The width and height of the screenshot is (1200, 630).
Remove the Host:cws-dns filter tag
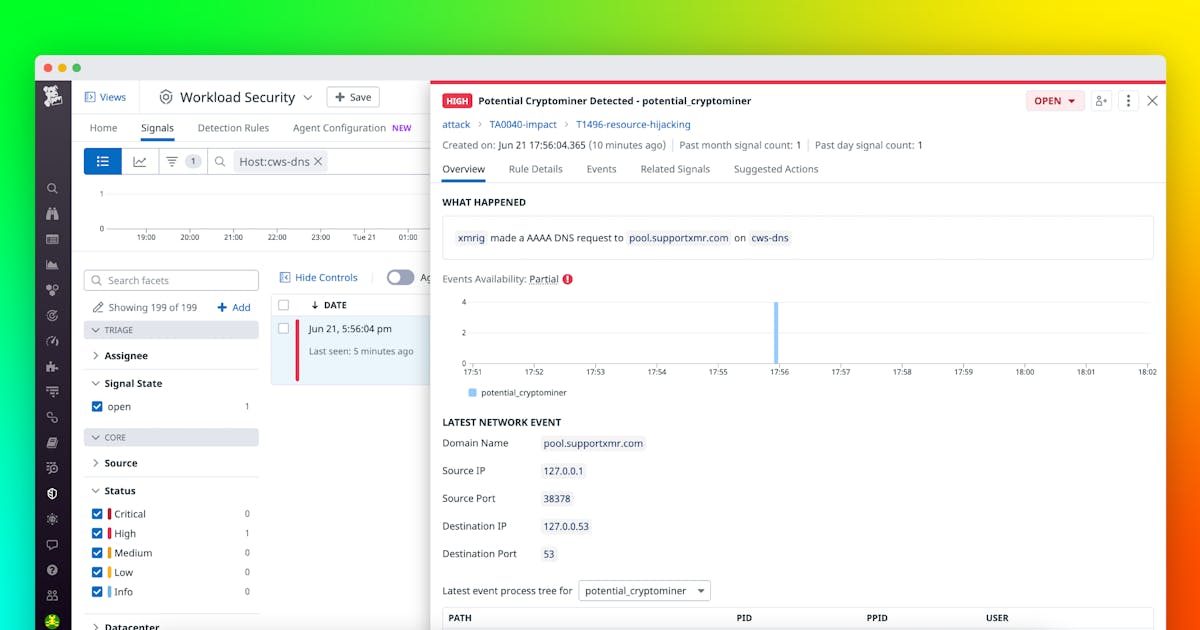[x=318, y=162]
